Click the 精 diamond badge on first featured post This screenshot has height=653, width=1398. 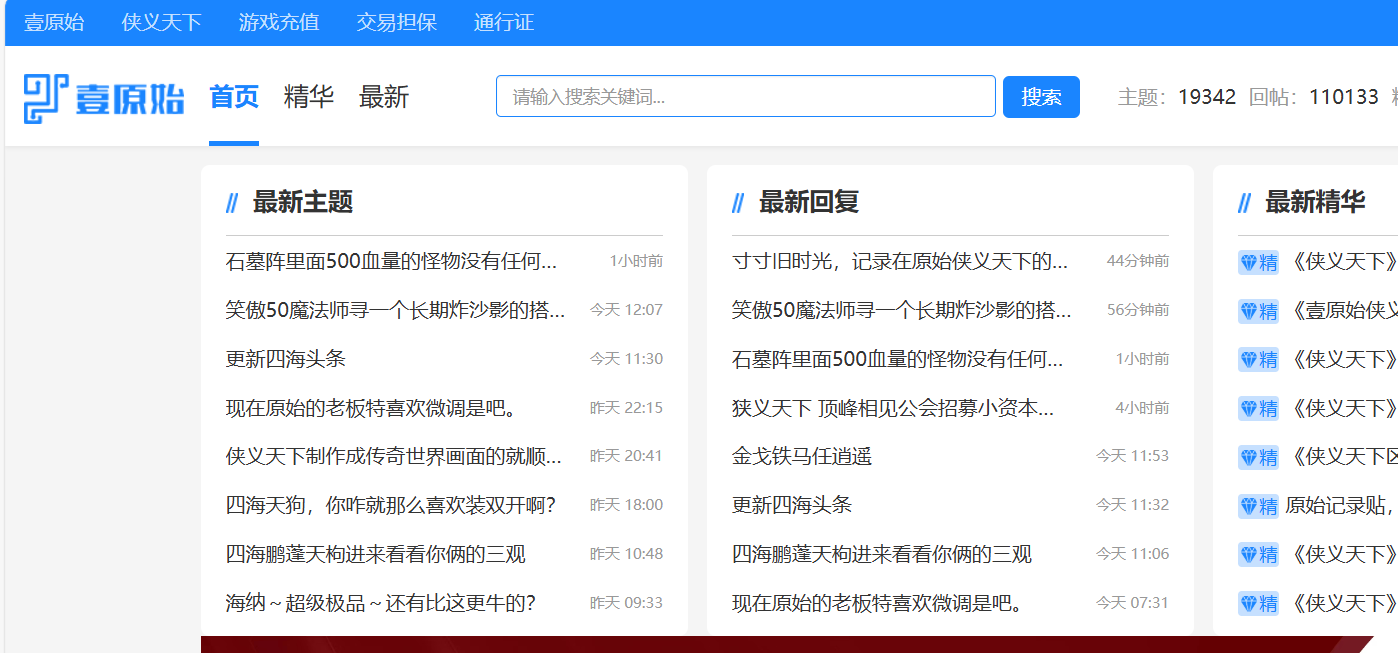[x=1258, y=262]
